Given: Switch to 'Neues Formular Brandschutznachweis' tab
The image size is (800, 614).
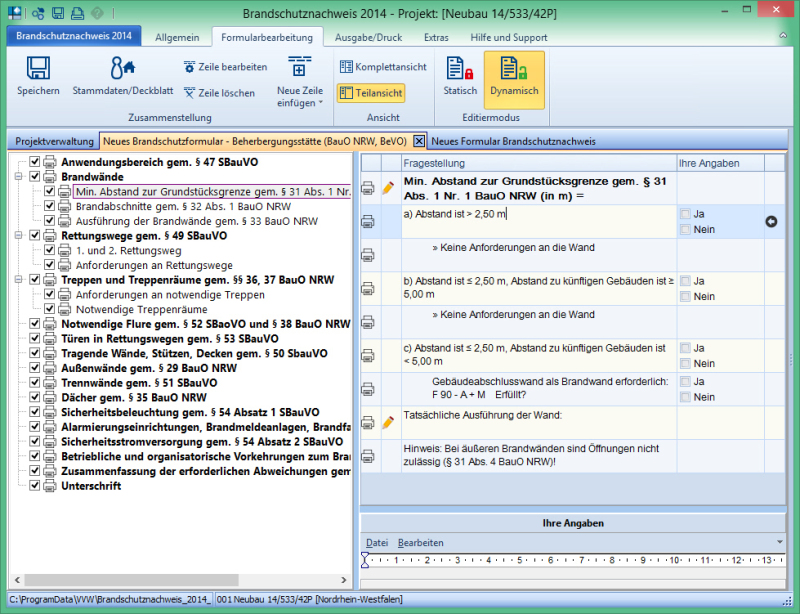Looking at the screenshot, I should (x=513, y=141).
